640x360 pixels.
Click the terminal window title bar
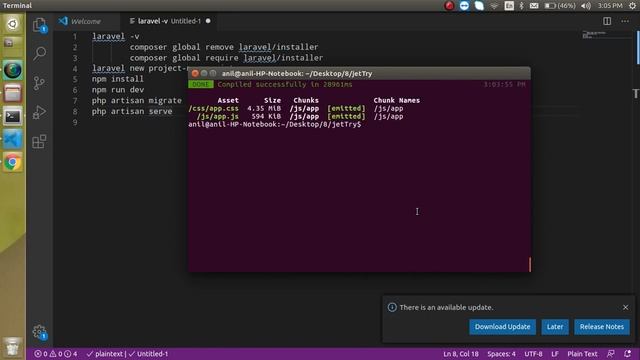tap(359, 73)
